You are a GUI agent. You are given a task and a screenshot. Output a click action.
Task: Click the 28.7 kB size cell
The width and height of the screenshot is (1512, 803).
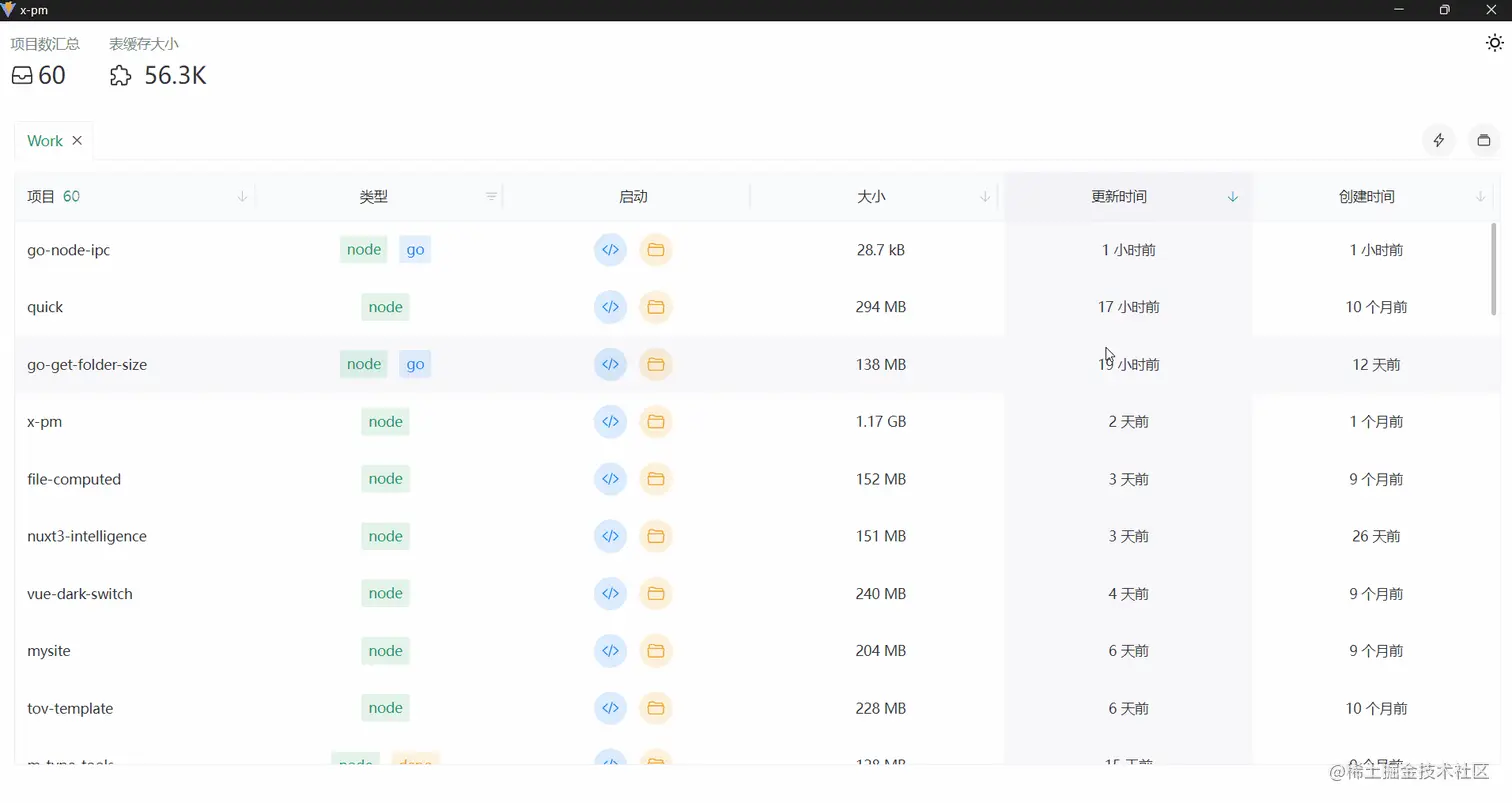click(x=881, y=250)
